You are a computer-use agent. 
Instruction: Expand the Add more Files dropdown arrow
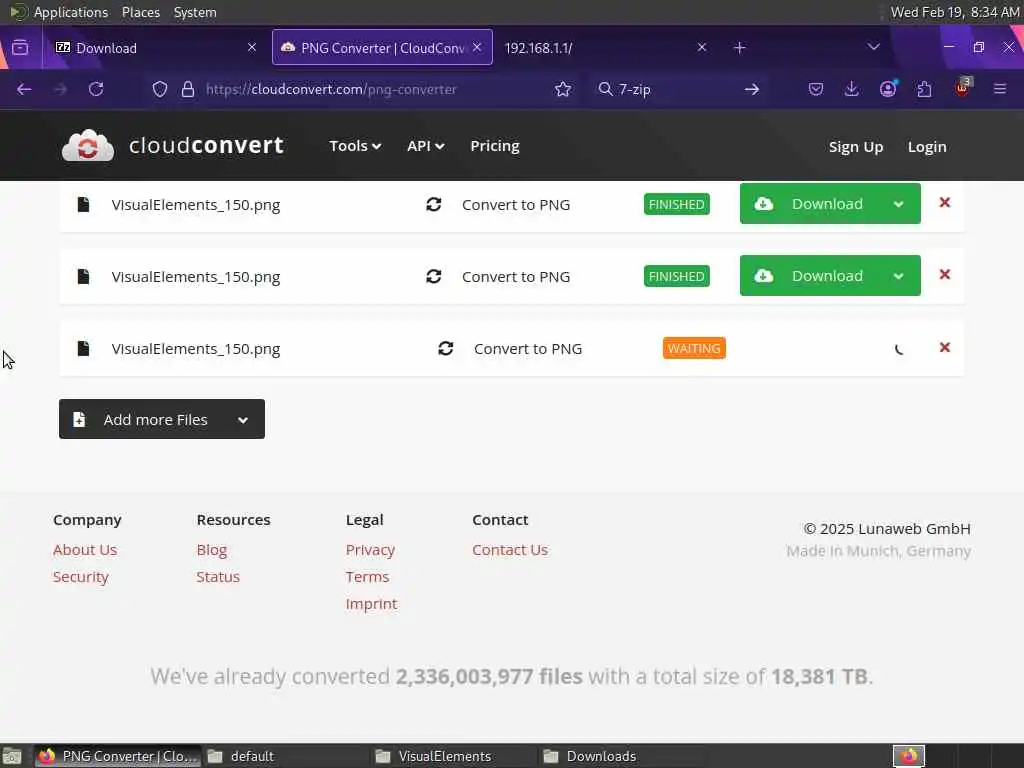coord(243,420)
